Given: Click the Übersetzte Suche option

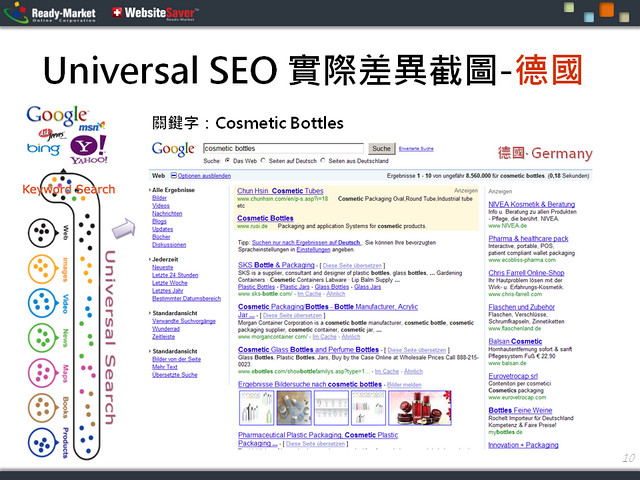Looking at the screenshot, I should point(175,375).
